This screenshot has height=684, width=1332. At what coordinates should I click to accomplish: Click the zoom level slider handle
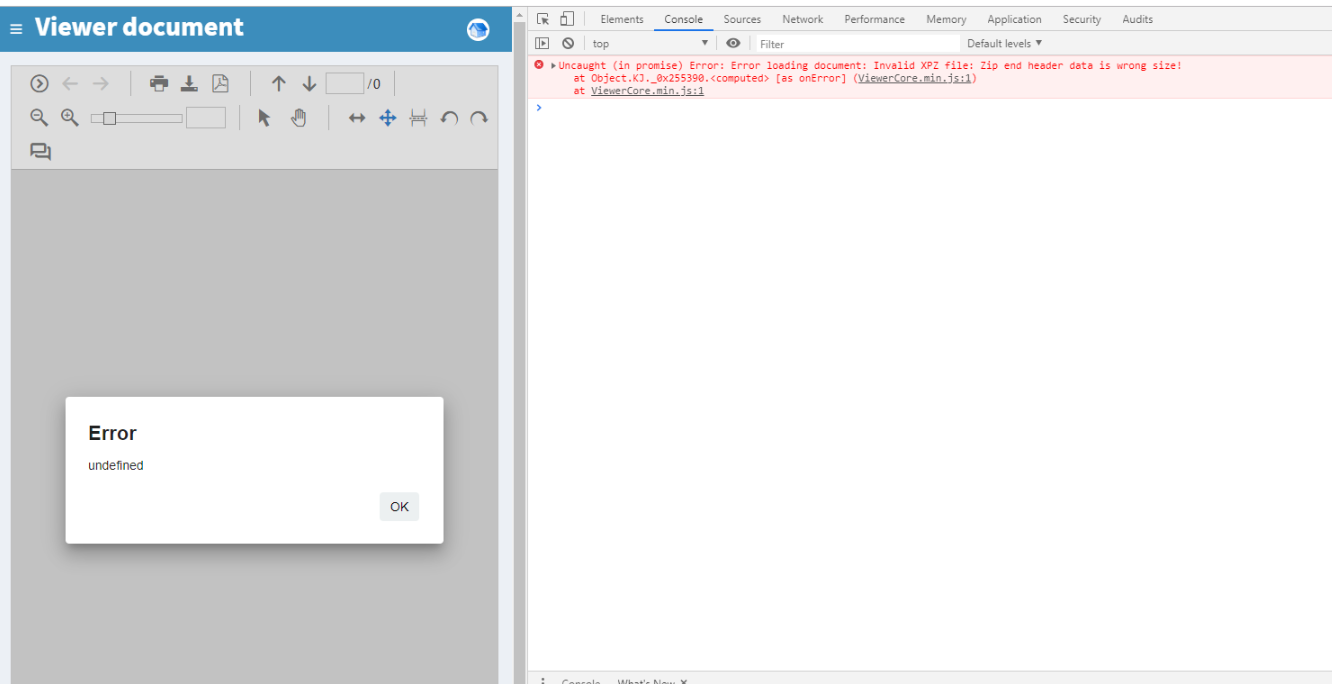[x=109, y=118]
